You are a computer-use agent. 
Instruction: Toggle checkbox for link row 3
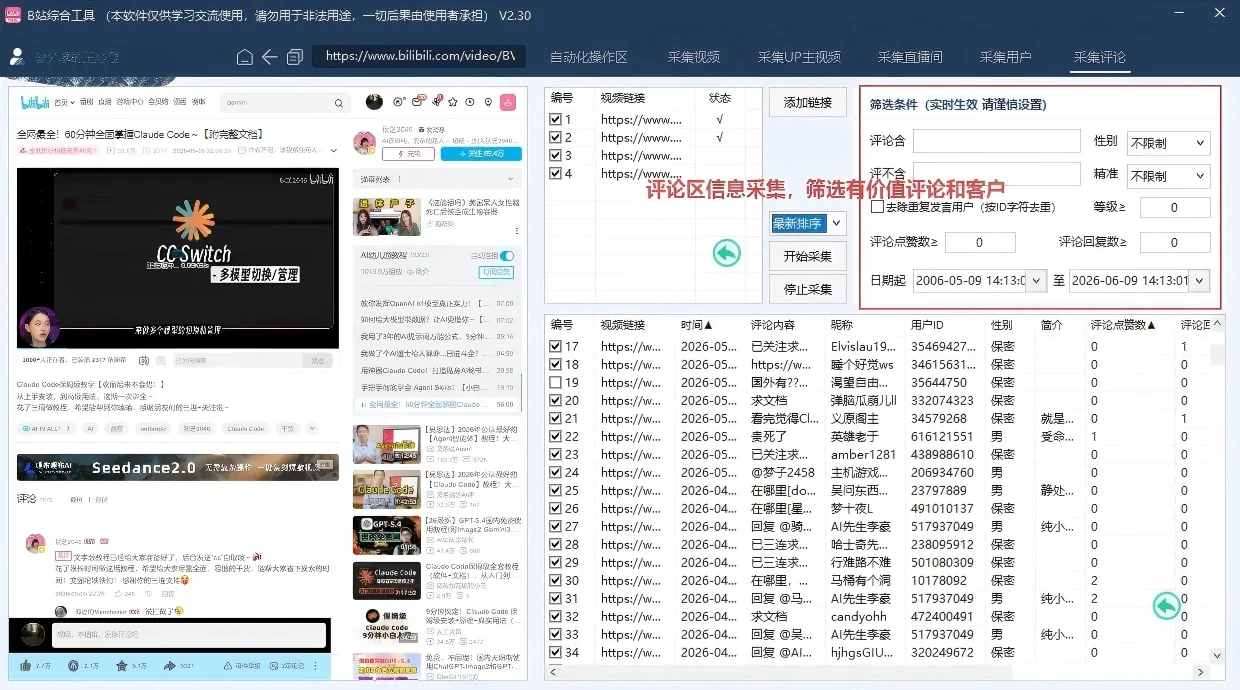coord(555,155)
